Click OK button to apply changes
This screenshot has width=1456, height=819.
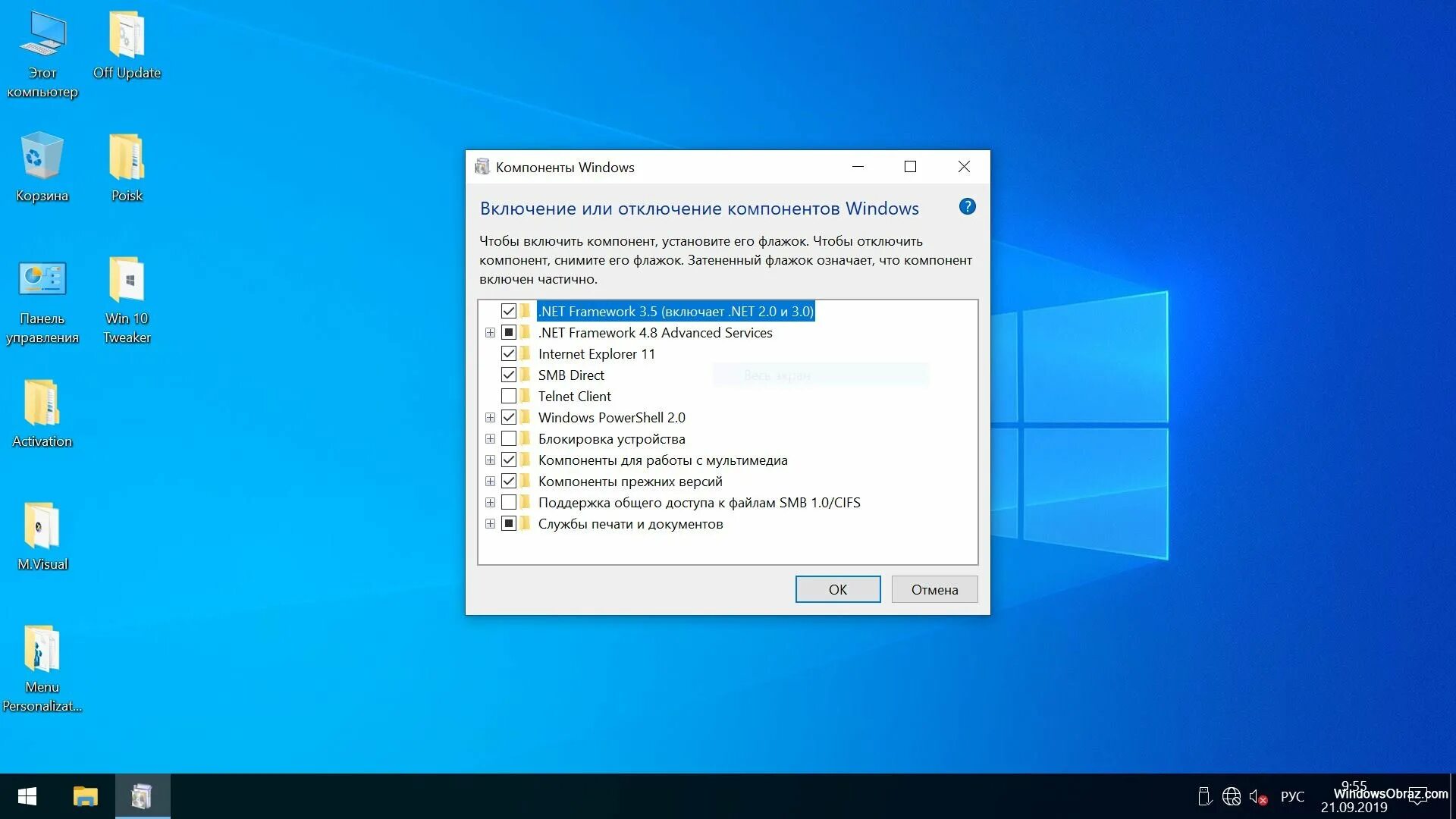point(837,589)
